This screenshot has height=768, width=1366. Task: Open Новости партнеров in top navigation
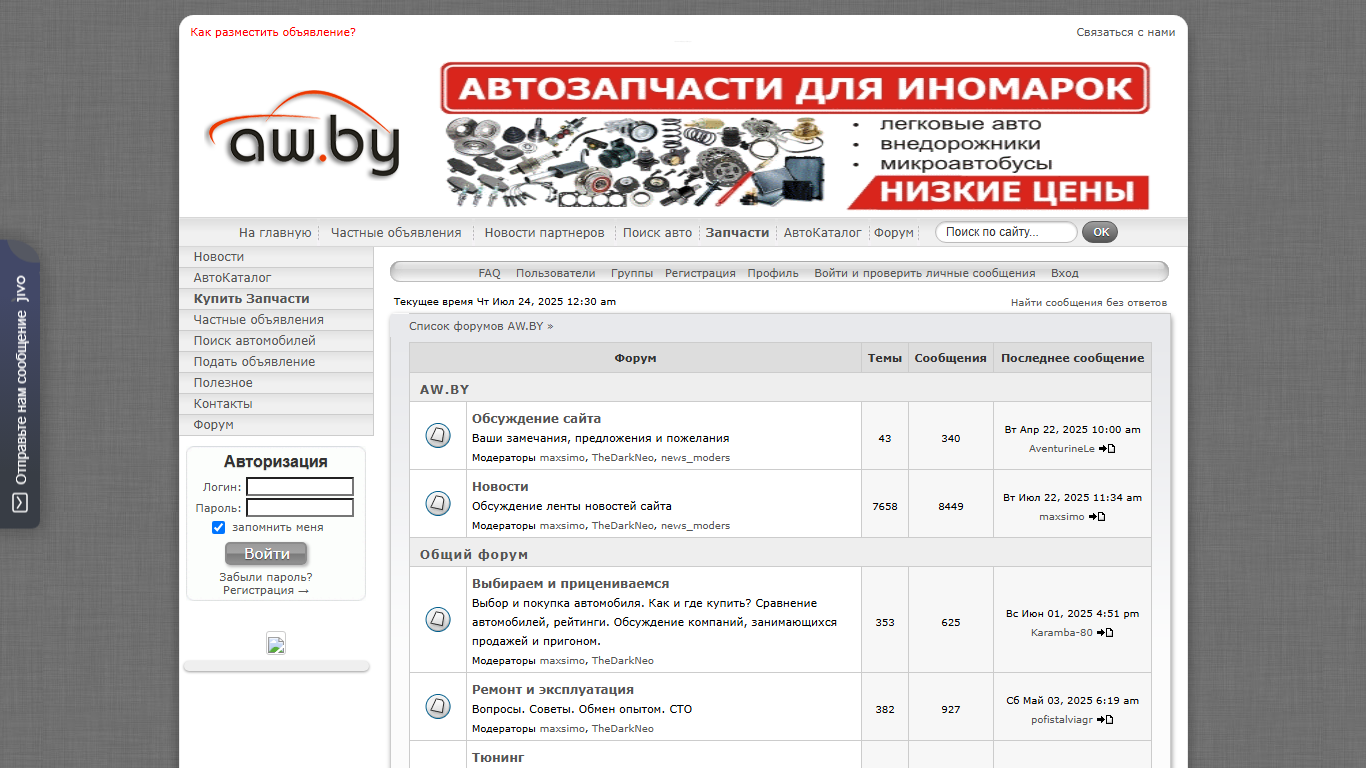click(545, 233)
